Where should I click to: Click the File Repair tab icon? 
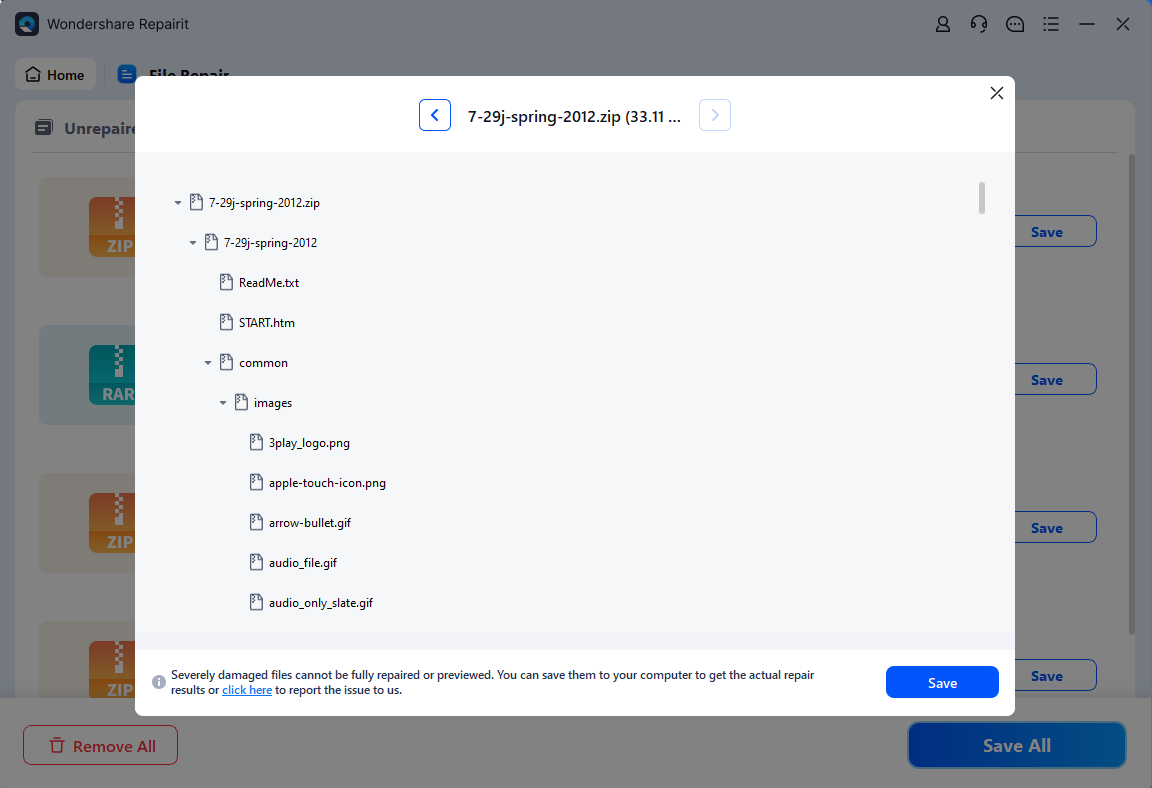pos(126,74)
